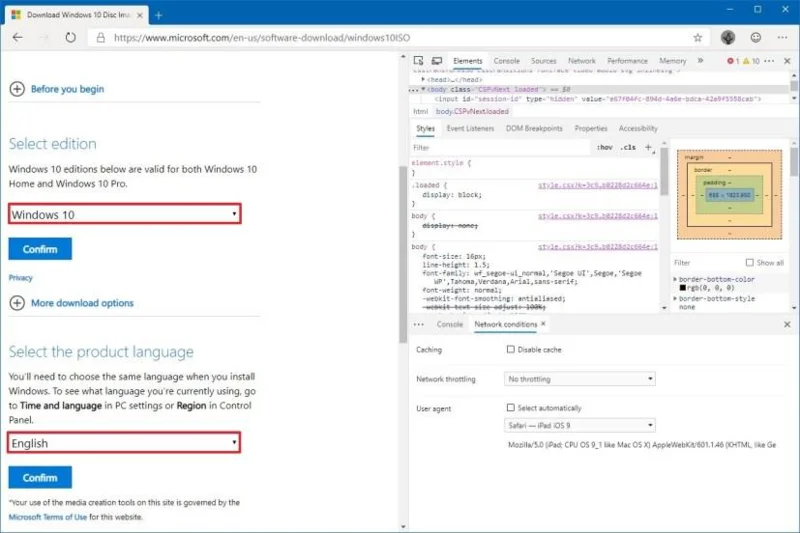Open the Properties sub-tab

pos(591,129)
